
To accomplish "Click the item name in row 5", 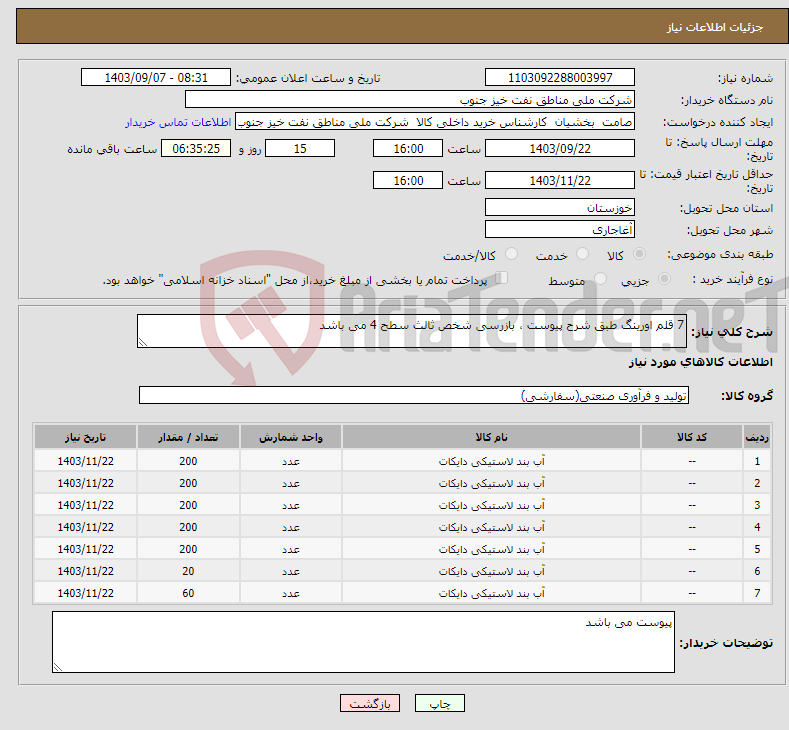I will click(x=492, y=549).
